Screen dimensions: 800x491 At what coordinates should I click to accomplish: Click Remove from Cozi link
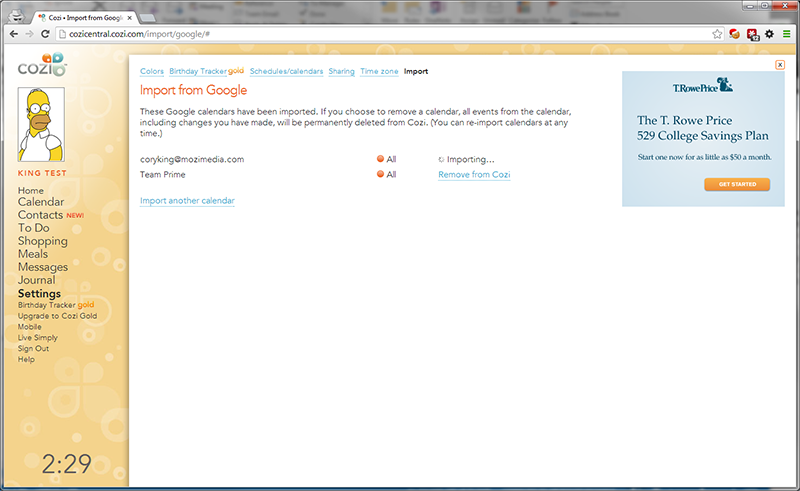tap(474, 175)
